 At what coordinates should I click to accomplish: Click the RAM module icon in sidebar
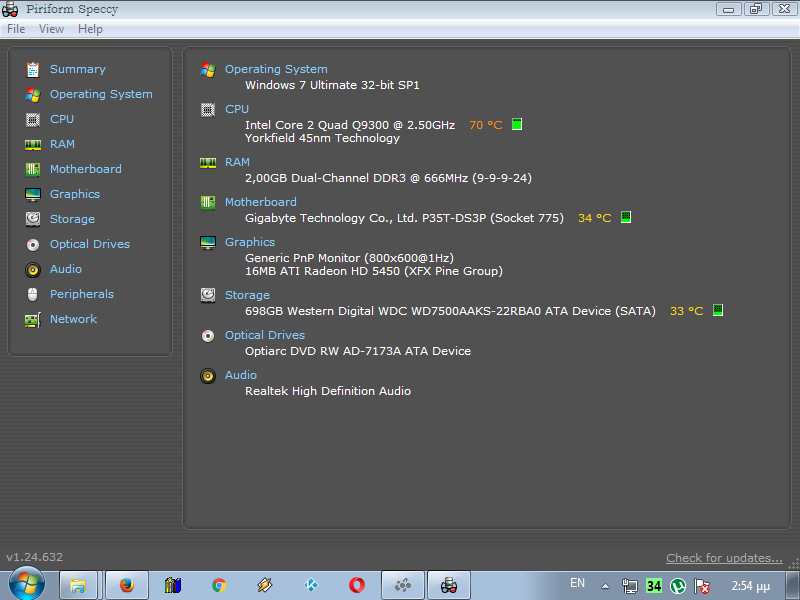33,145
